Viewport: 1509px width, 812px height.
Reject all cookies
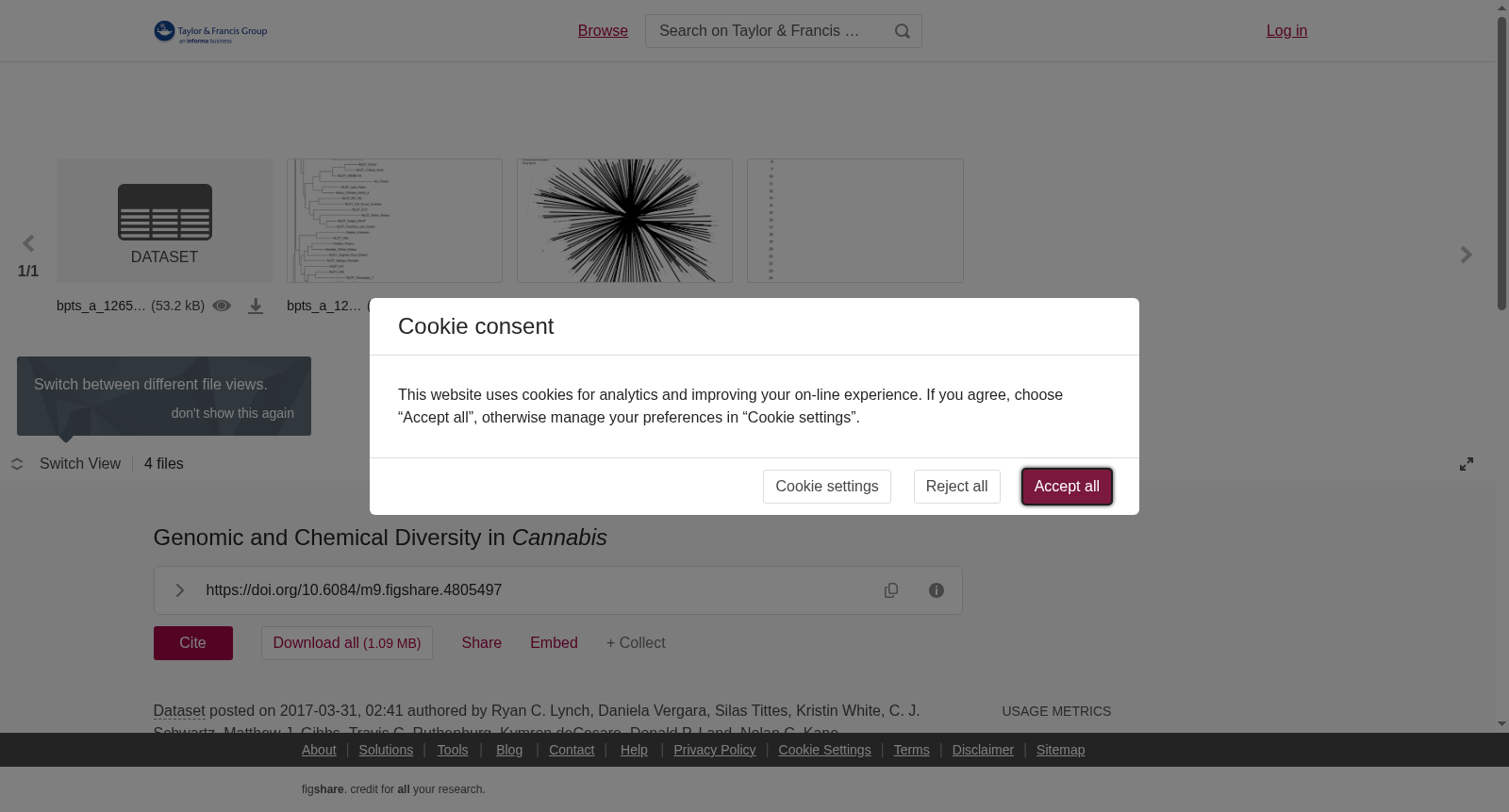pos(957,487)
